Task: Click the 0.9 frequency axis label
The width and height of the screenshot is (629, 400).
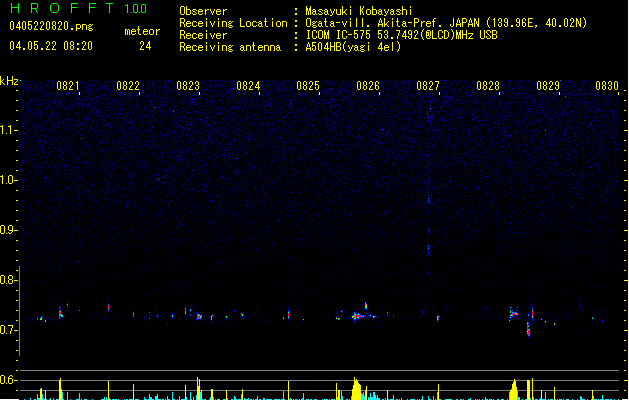Action: (x=8, y=230)
